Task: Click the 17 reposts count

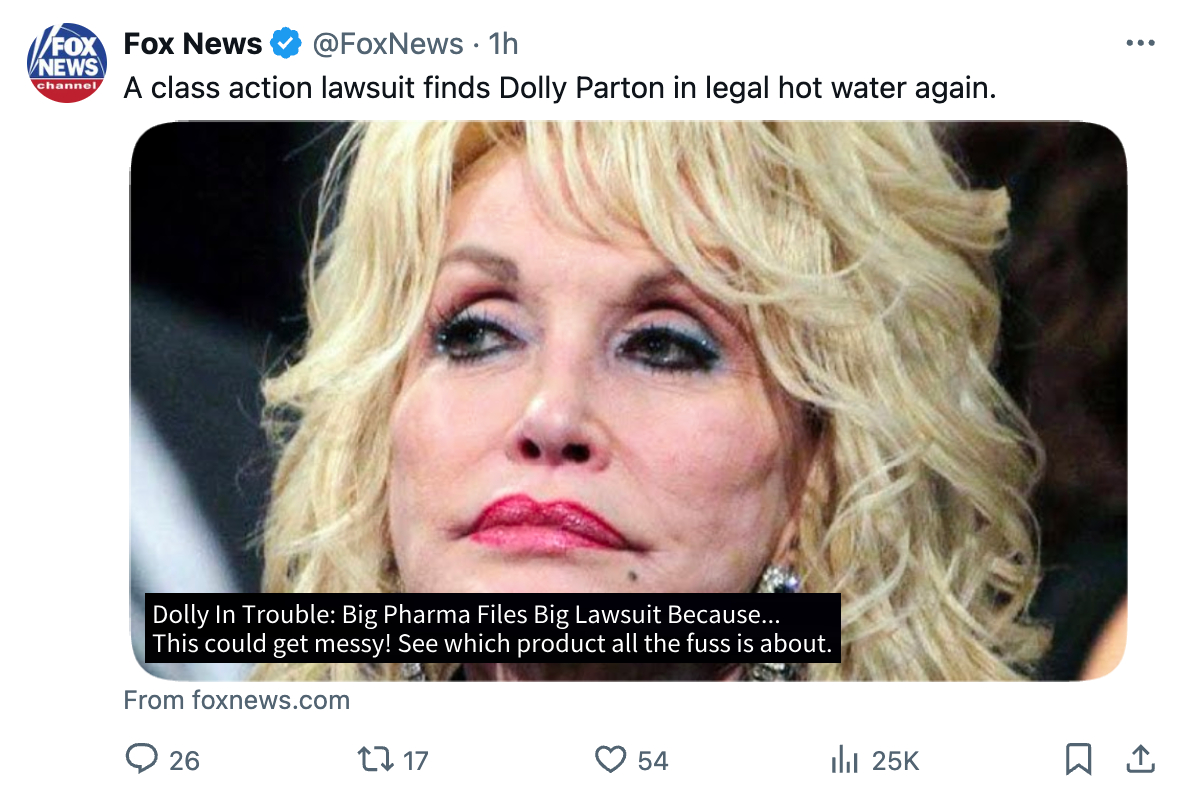Action: coord(415,761)
